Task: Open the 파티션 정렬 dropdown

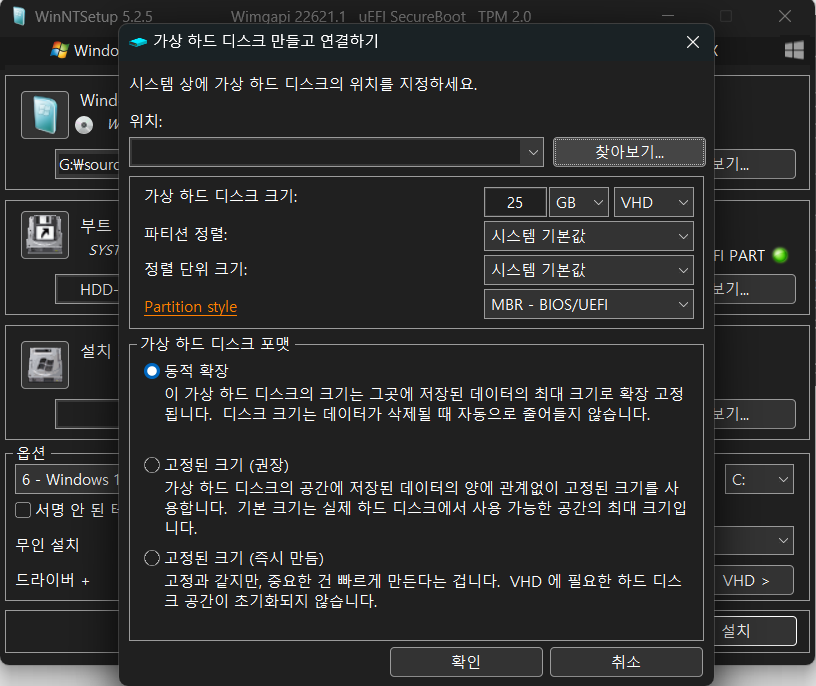Action: 589,236
